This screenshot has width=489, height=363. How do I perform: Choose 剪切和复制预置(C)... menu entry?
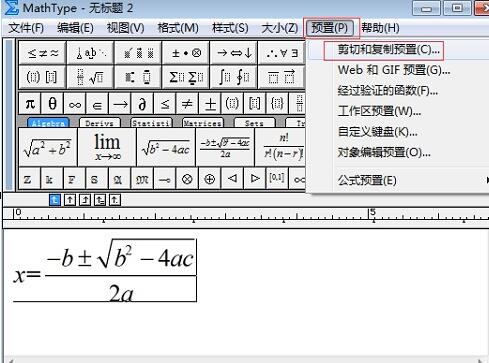pos(388,50)
